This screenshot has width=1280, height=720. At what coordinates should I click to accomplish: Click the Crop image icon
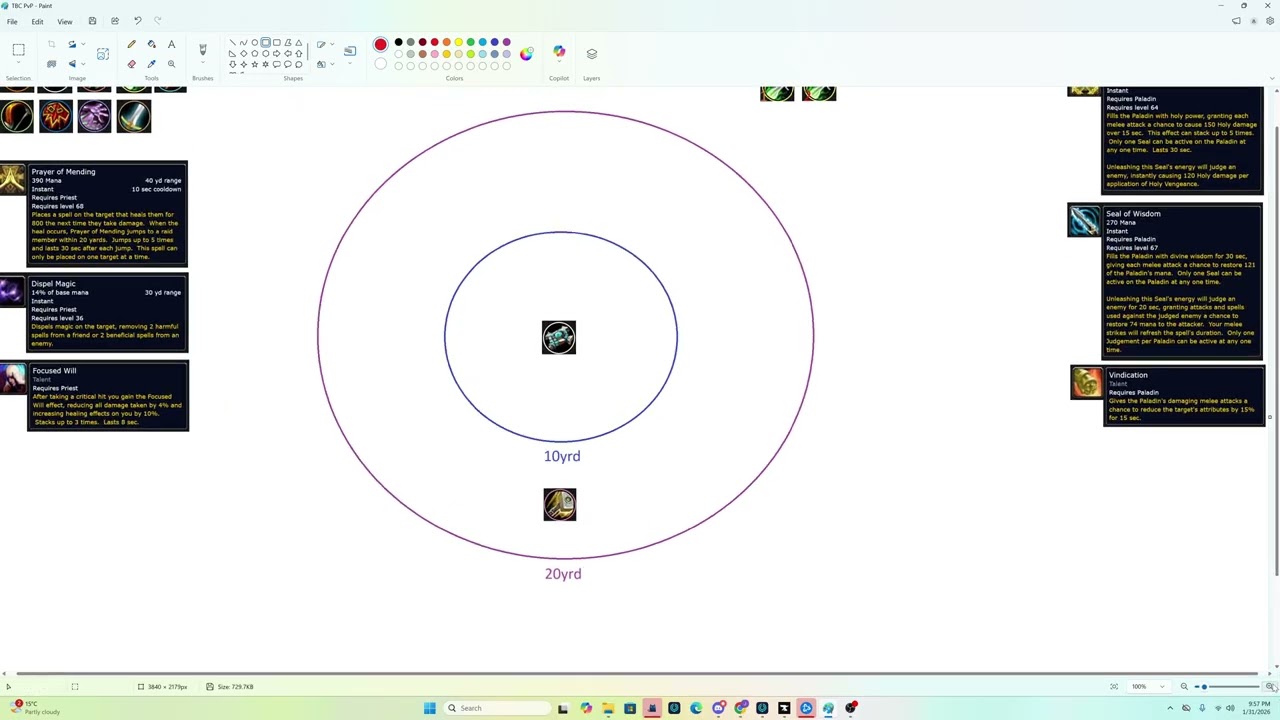[x=52, y=44]
